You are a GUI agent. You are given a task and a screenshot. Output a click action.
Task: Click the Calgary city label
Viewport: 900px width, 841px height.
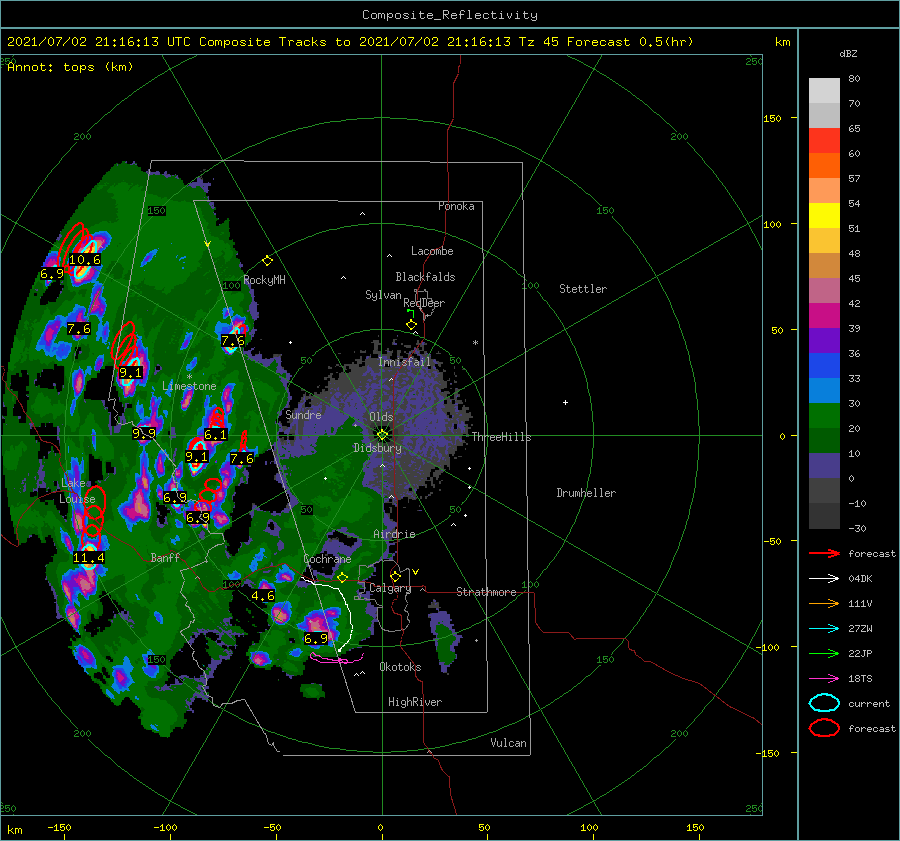390,588
